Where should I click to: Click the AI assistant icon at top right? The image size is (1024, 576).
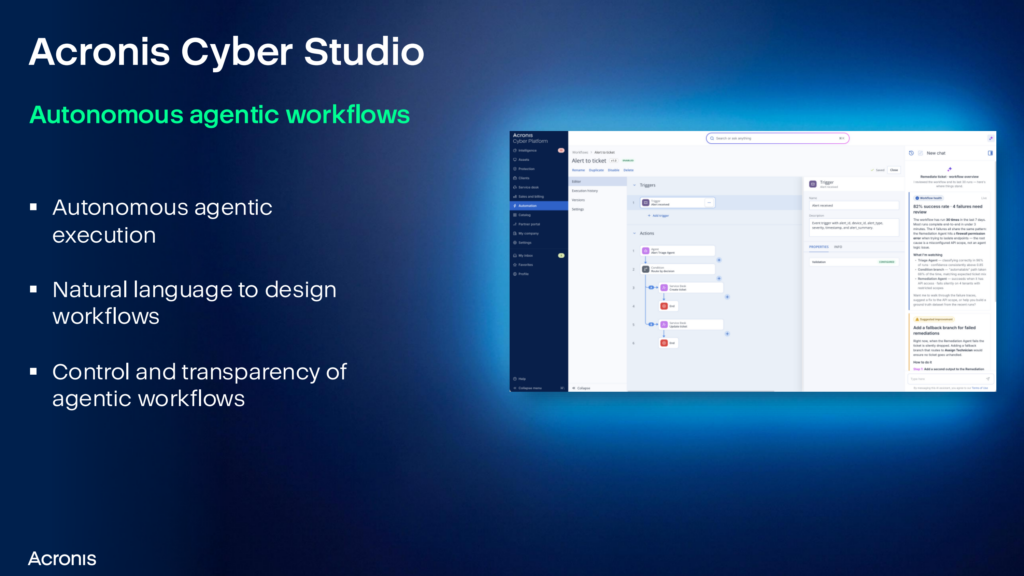(x=990, y=138)
